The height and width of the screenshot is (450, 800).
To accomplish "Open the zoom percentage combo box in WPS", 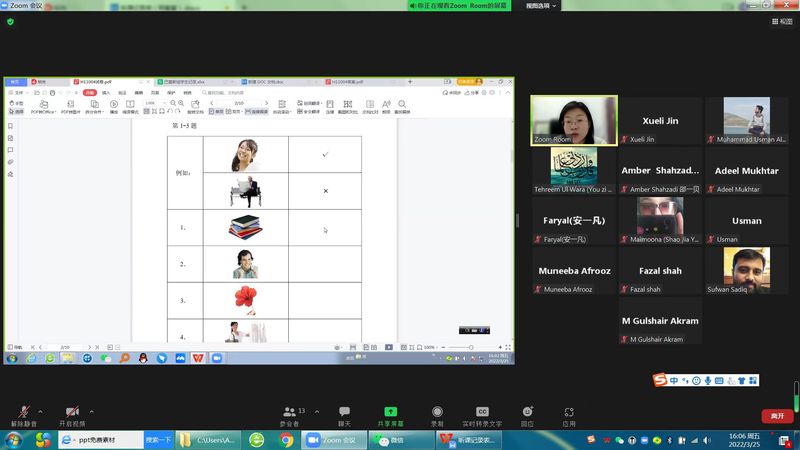I will pyautogui.click(x=155, y=103).
